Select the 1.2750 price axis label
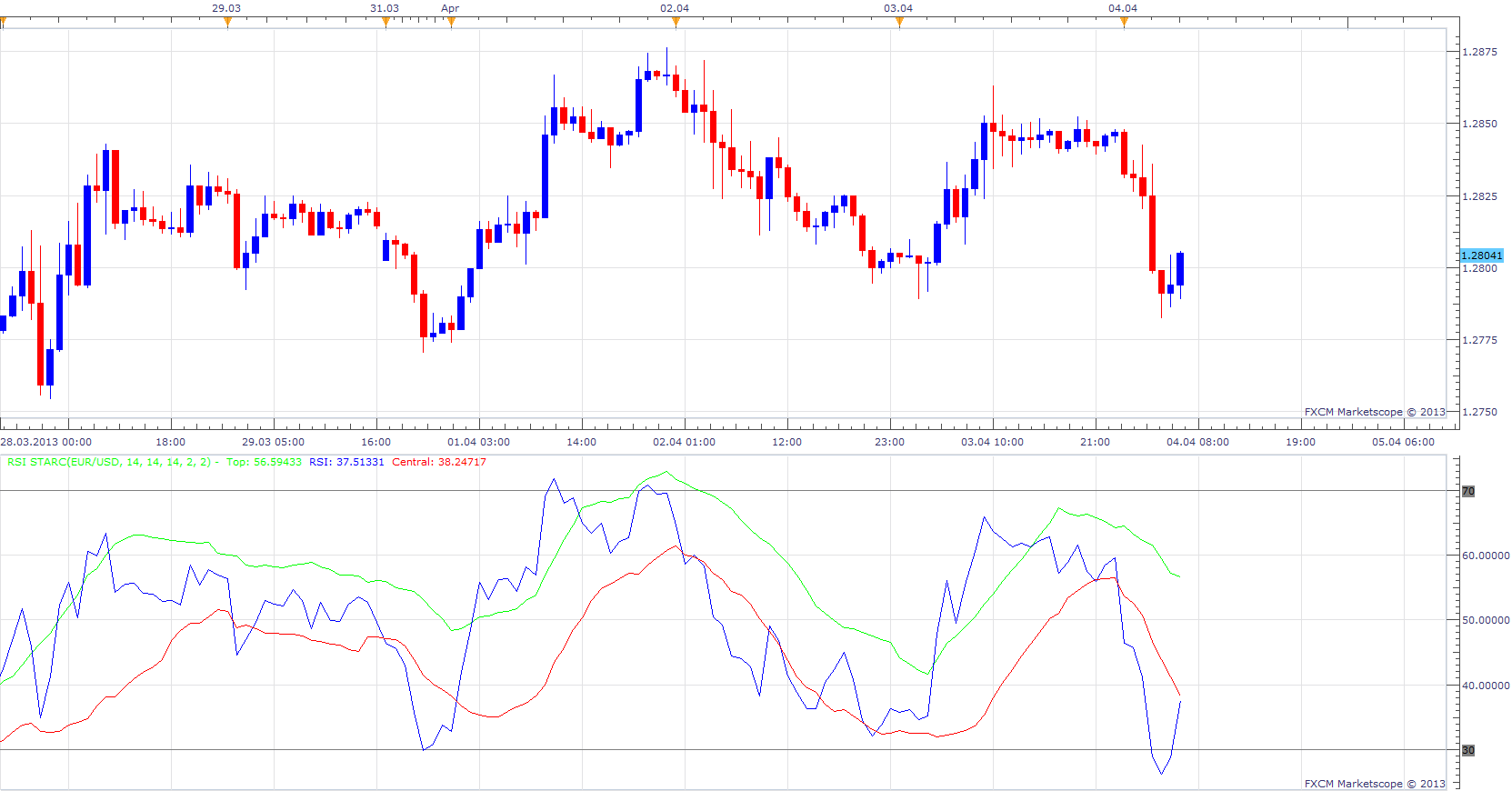Image resolution: width=1512 pixels, height=791 pixels. click(1479, 412)
